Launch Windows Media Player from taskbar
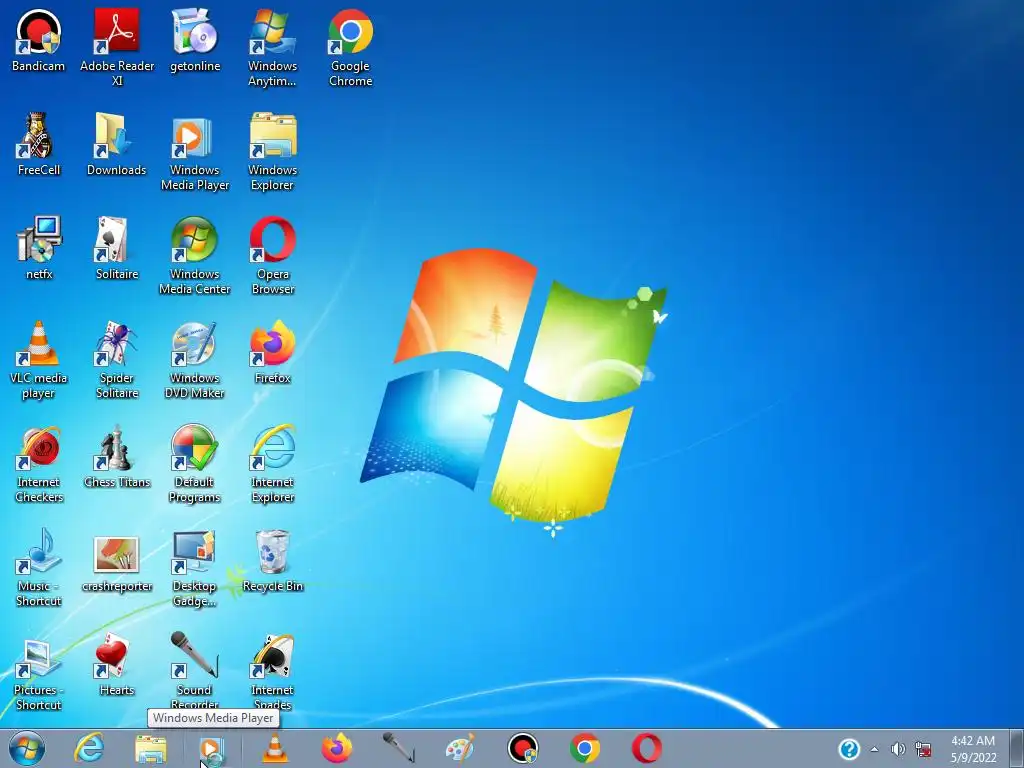Viewport: 1024px width, 768px height. pyautogui.click(x=211, y=748)
